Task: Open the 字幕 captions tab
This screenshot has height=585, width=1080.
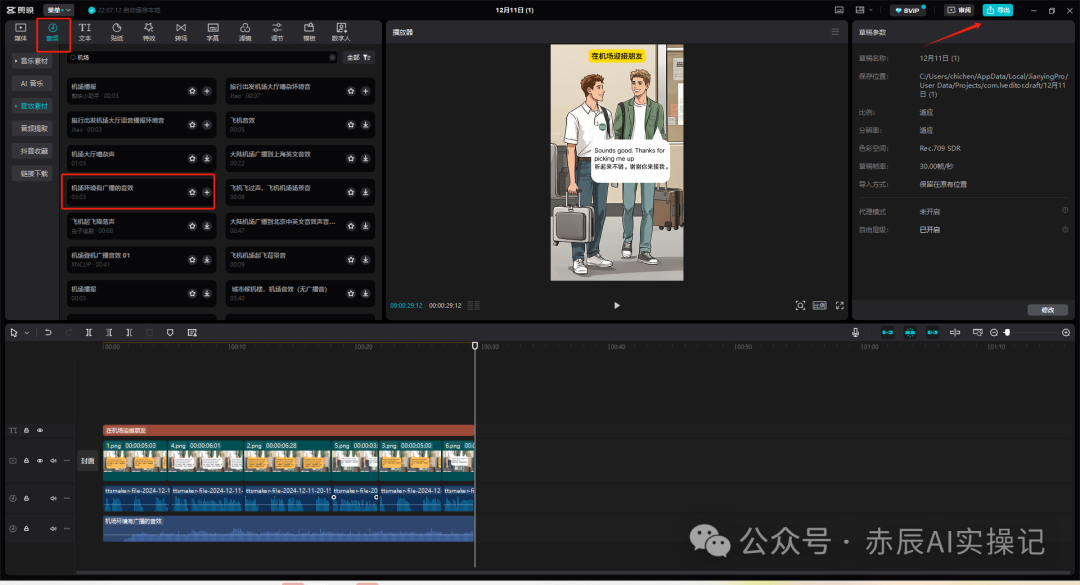Action: pos(213,32)
